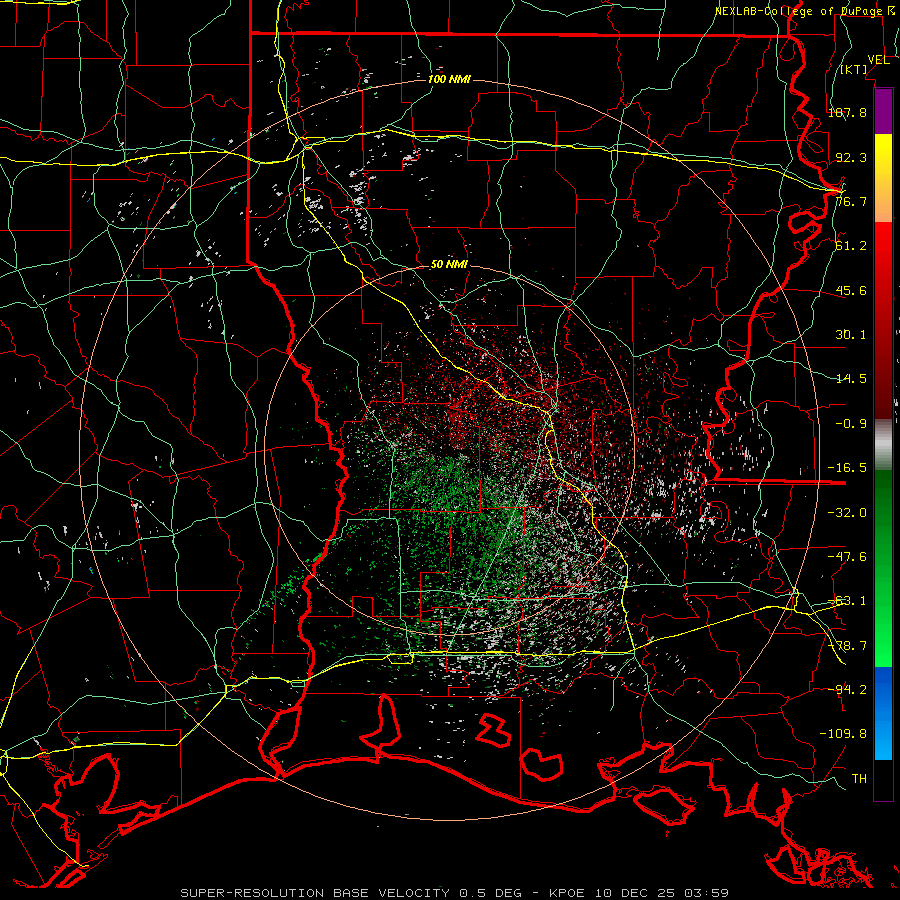Click the [KT] units label
The width and height of the screenshot is (900, 900).
(854, 69)
